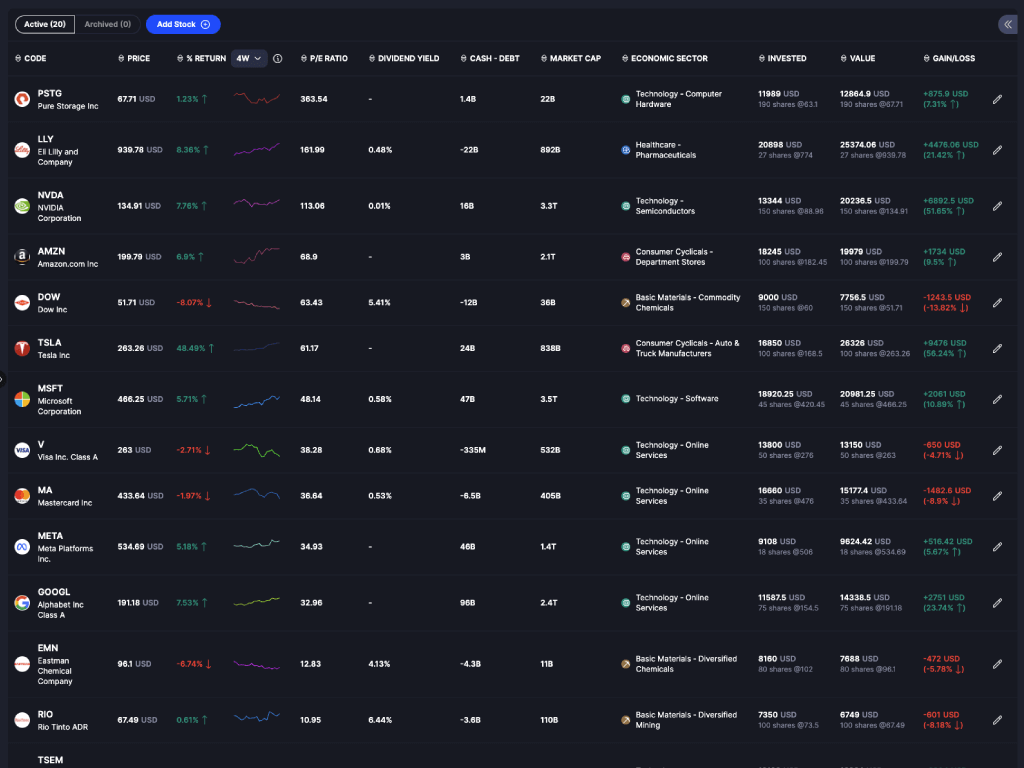Open the PSTG Pure Storage Inc link

tap(68, 99)
